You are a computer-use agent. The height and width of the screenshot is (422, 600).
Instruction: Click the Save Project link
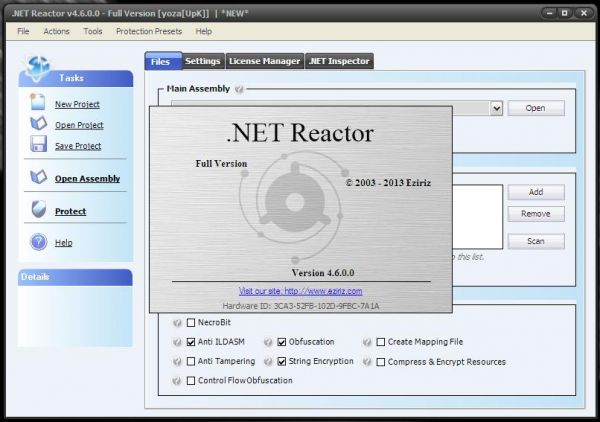click(78, 146)
